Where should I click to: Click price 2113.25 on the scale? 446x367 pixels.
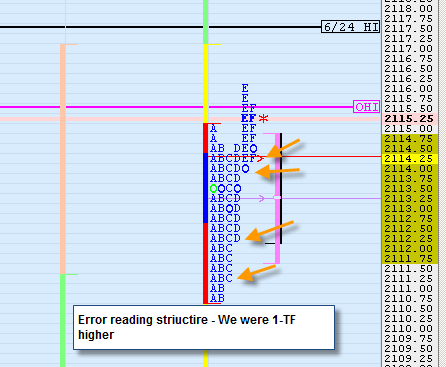409,199
